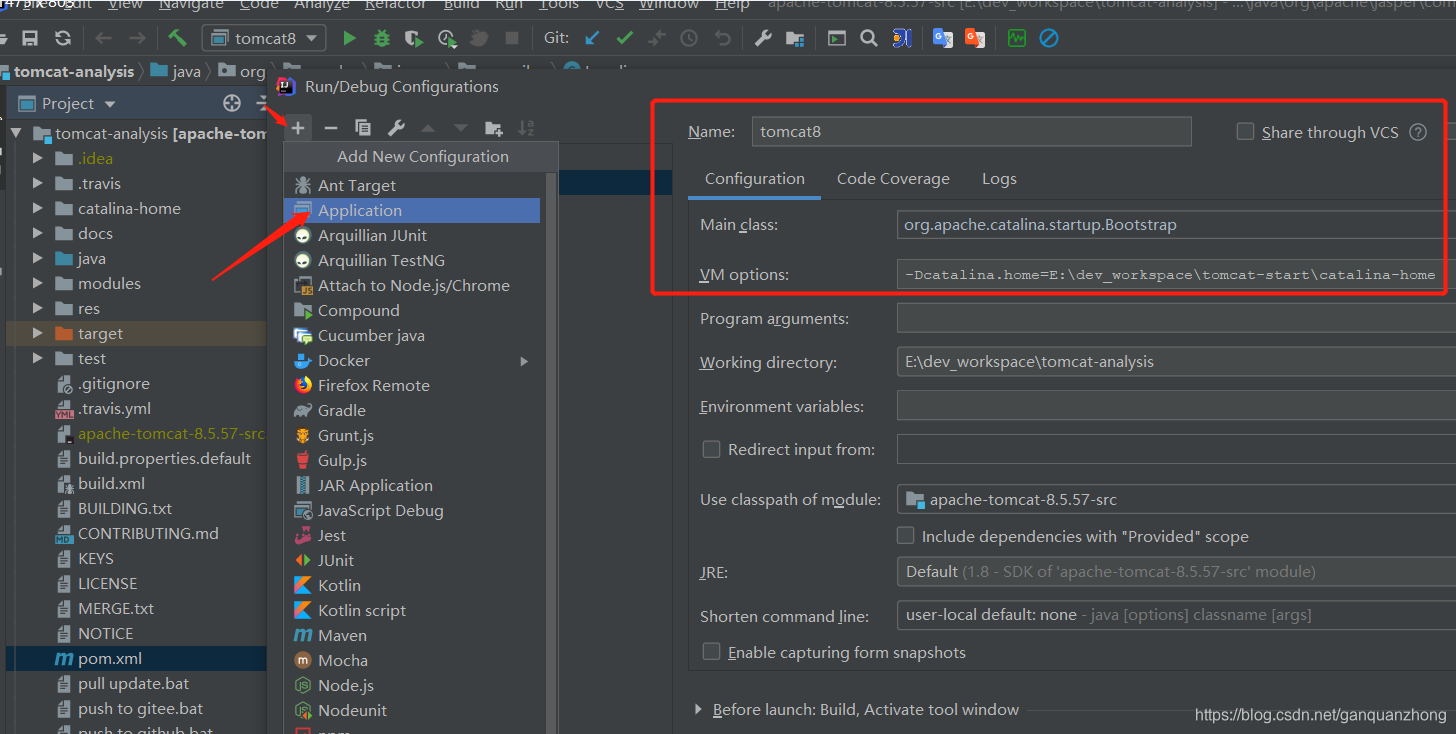
Task: Revert changes with Git rollback icon
Action: [722, 38]
